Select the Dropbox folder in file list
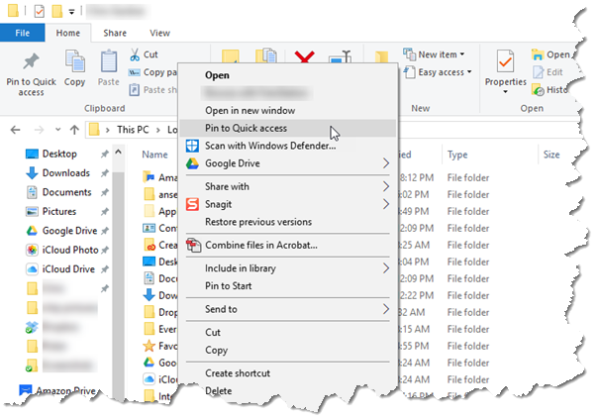The height and width of the screenshot is (420, 600). [x=161, y=312]
